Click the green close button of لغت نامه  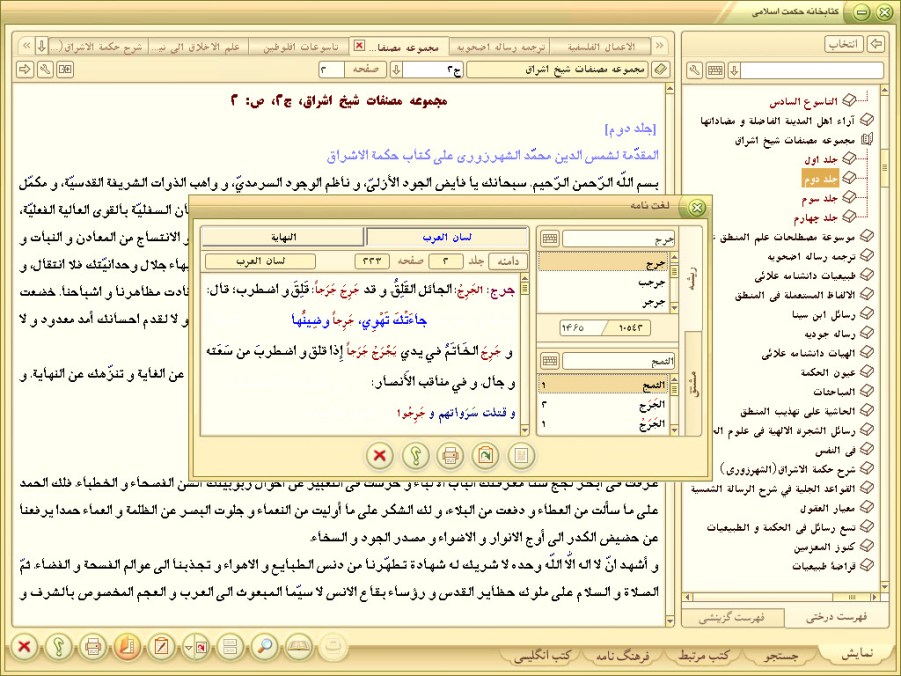696,208
